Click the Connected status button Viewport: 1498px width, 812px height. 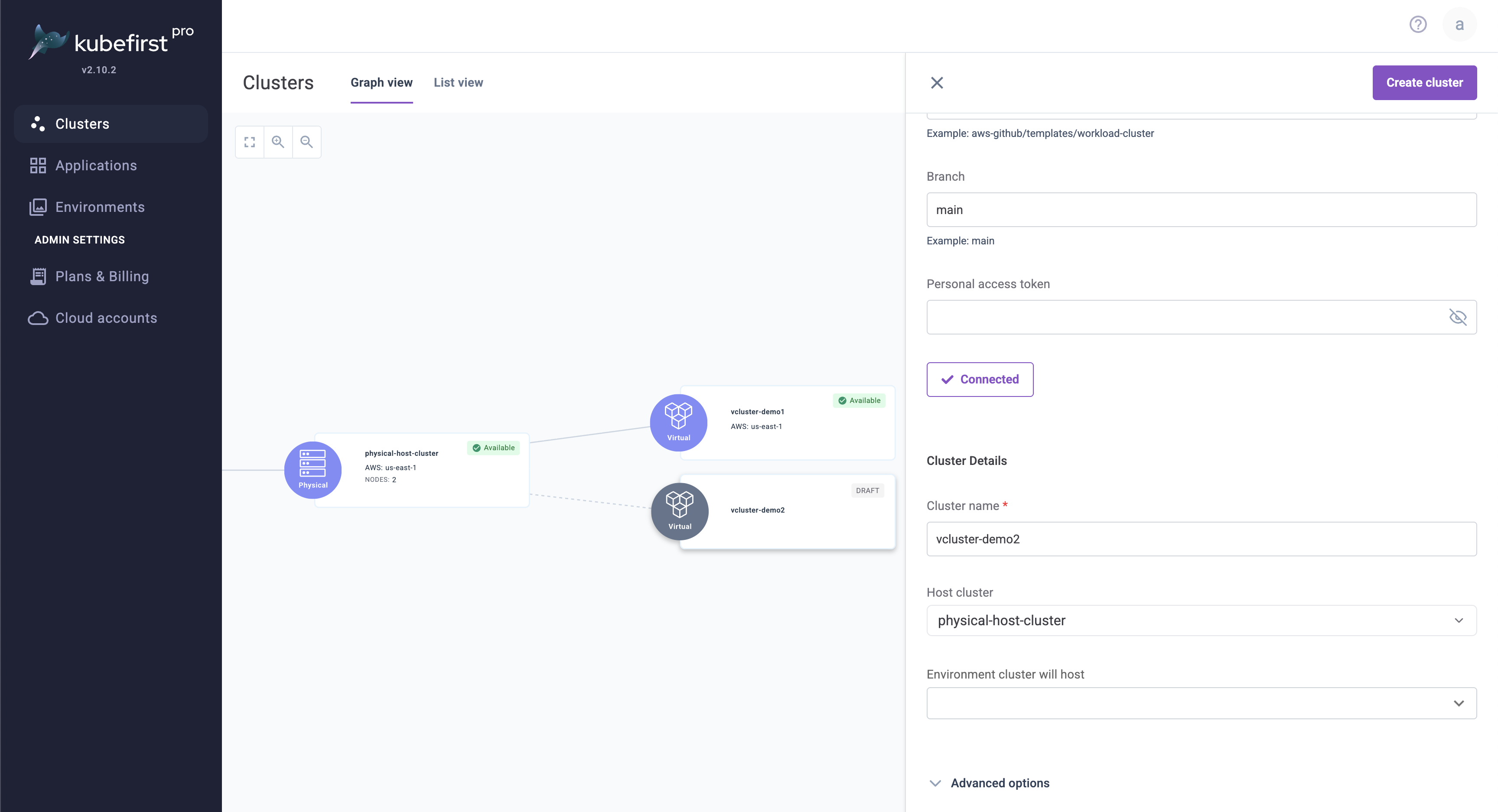click(979, 379)
